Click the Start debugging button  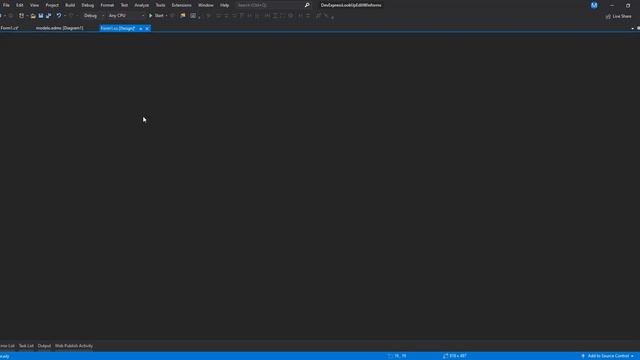coord(156,16)
